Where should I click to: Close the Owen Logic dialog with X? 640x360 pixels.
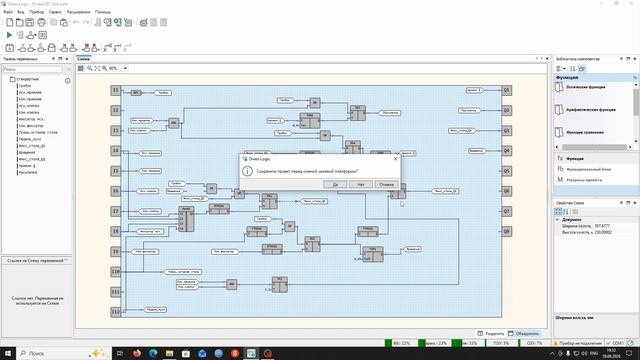[395, 158]
